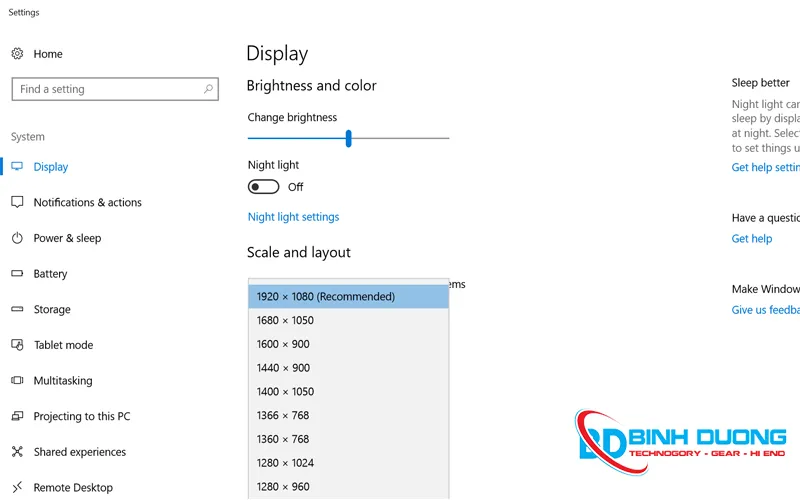This screenshot has height=500, width=800.
Task: Open the Battery settings page
Action: pos(50,274)
